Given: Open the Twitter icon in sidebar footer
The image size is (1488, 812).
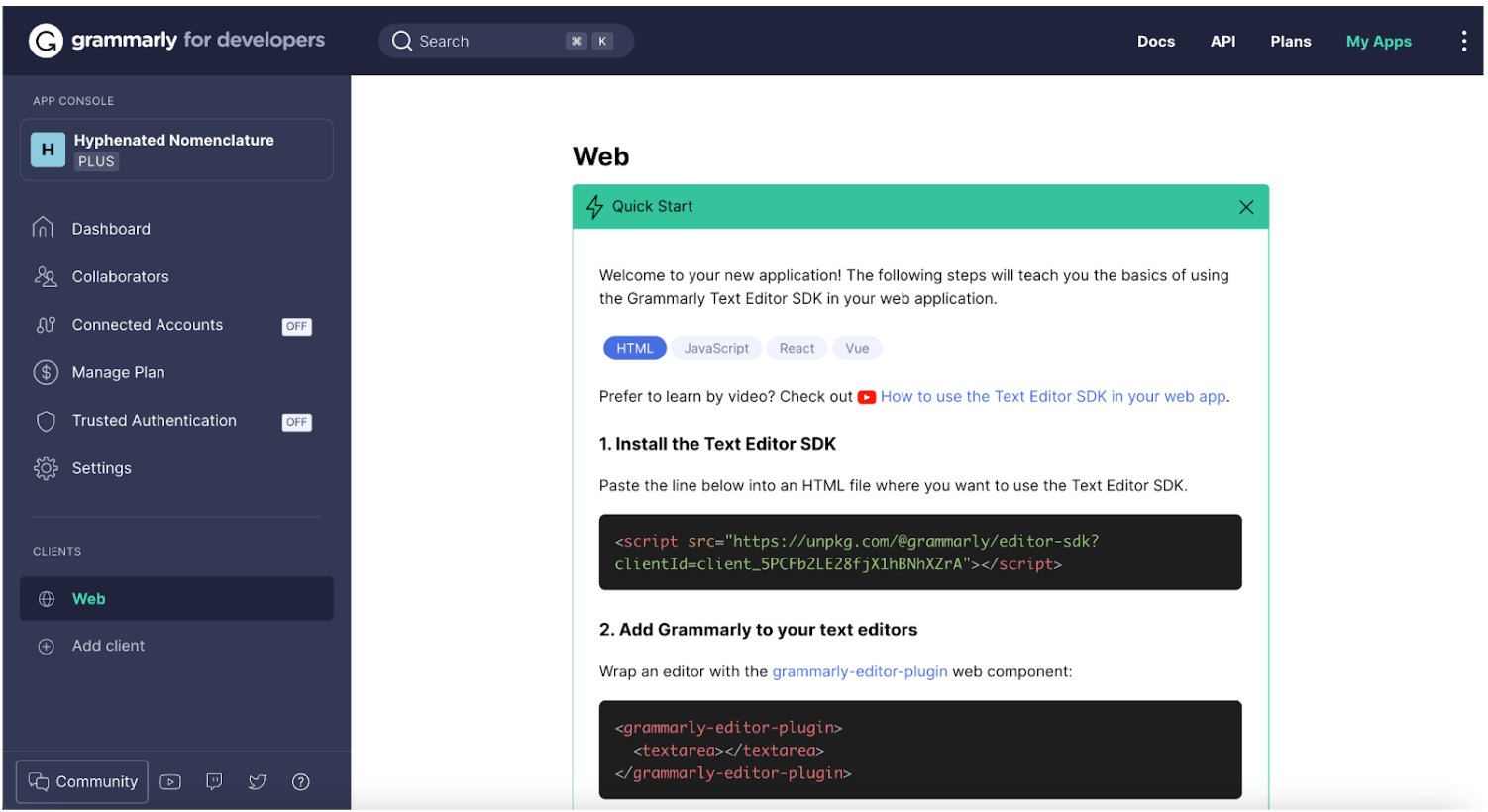Looking at the screenshot, I should pyautogui.click(x=258, y=782).
